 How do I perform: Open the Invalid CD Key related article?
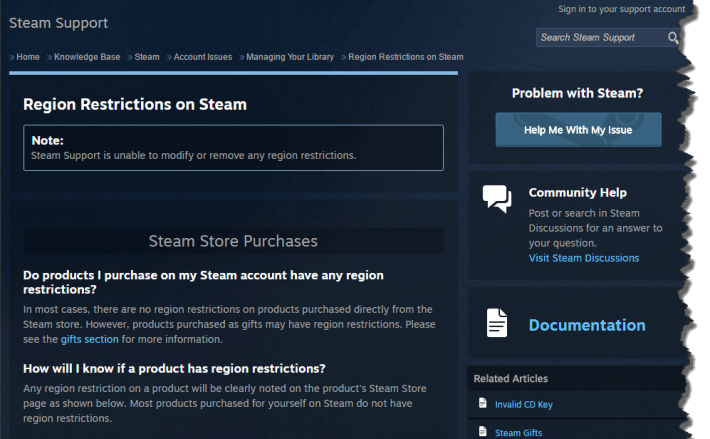click(523, 405)
